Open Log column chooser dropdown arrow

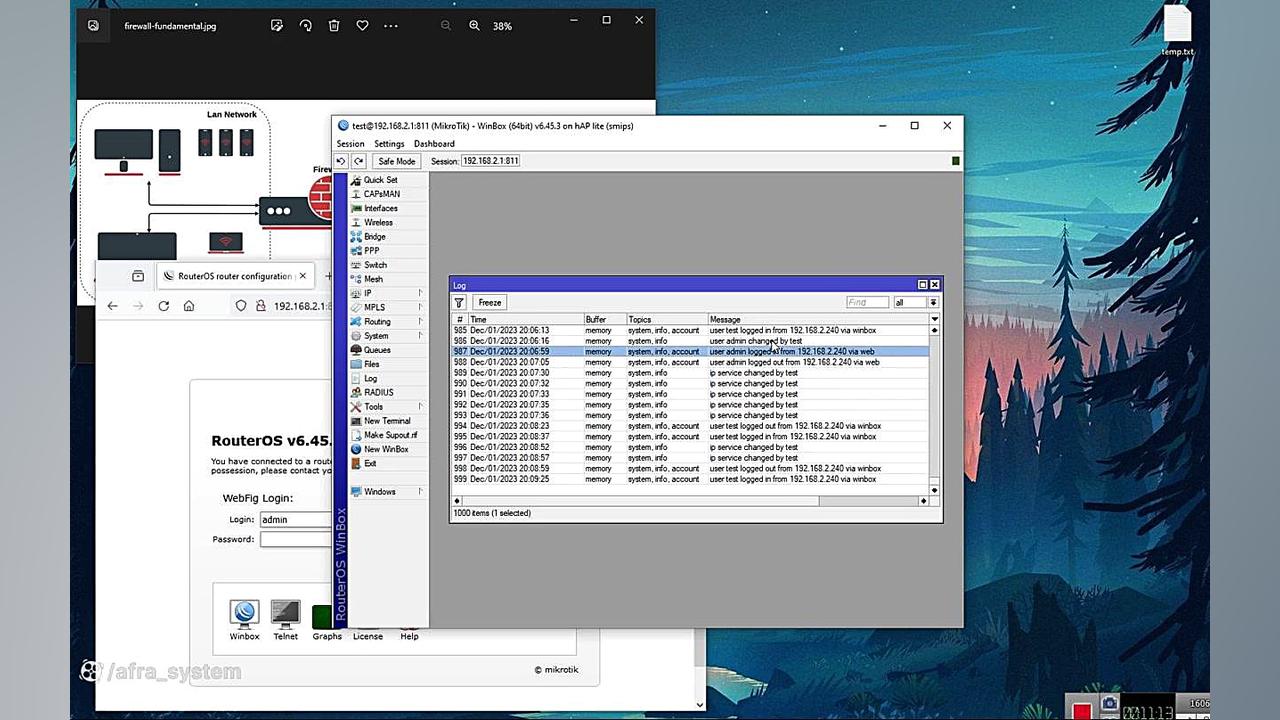(935, 319)
